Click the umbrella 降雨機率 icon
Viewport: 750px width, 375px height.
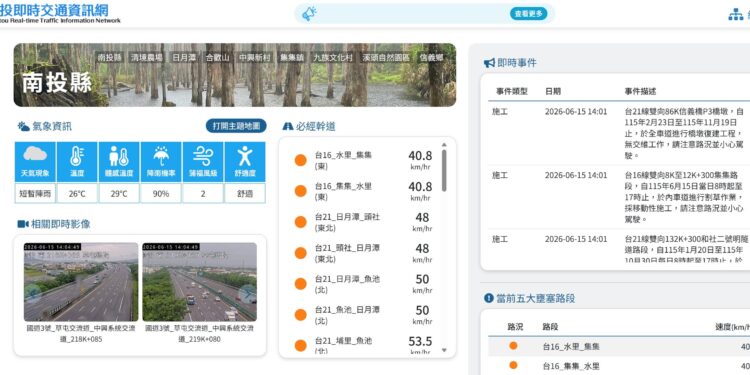pyautogui.click(x=161, y=156)
